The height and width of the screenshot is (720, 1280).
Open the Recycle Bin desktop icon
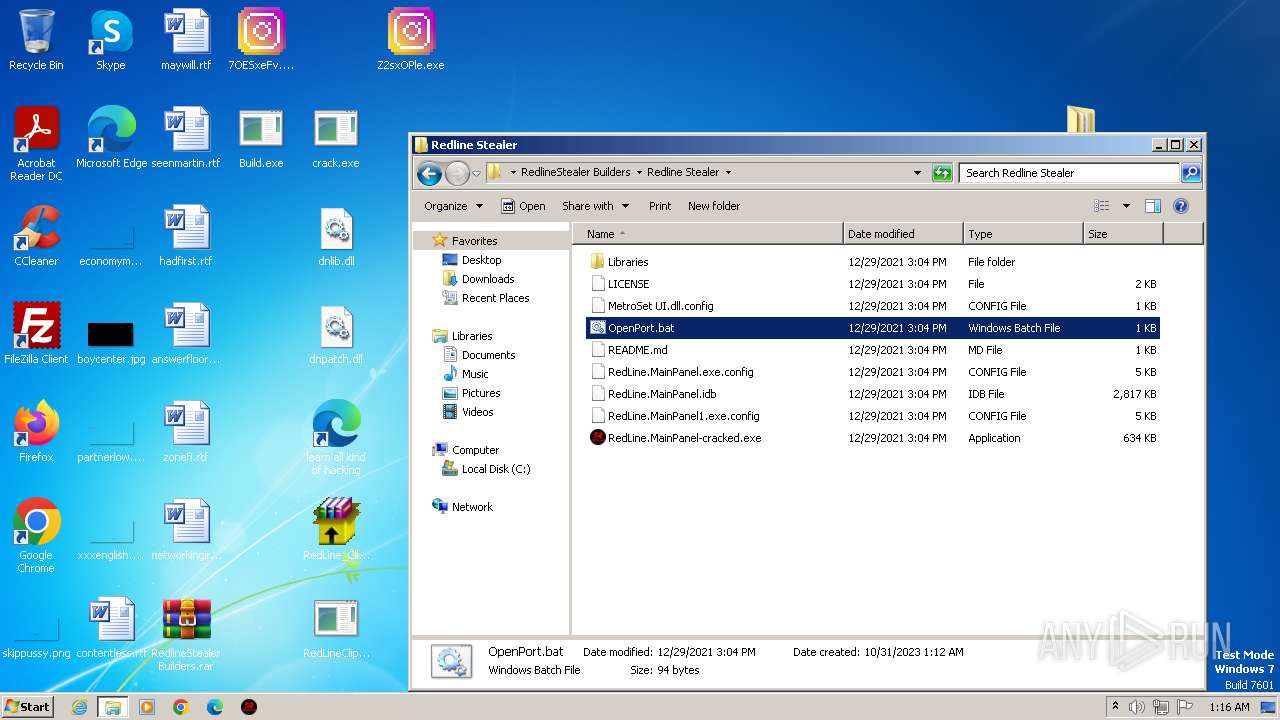(36, 40)
